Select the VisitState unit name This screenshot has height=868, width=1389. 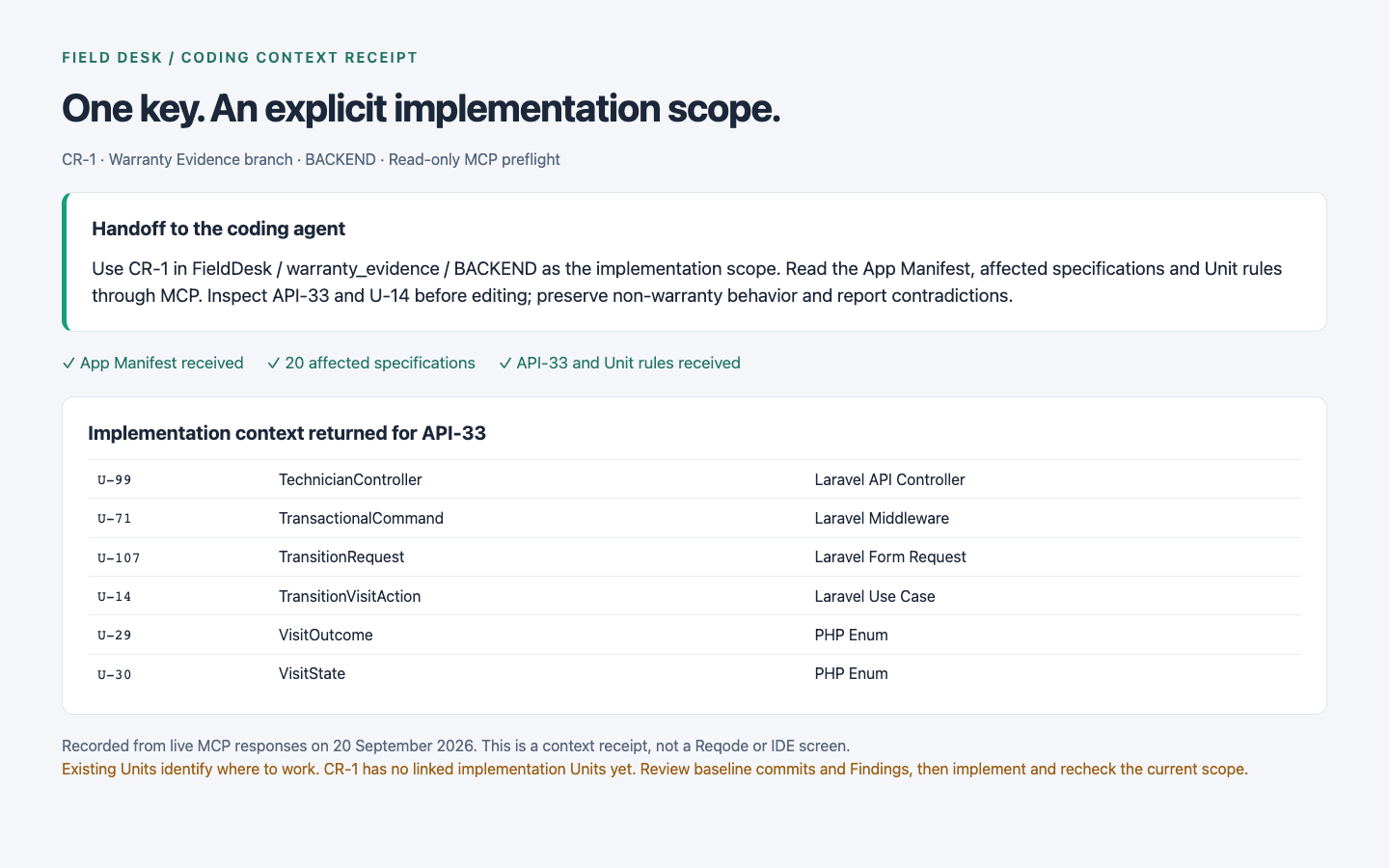click(x=312, y=673)
